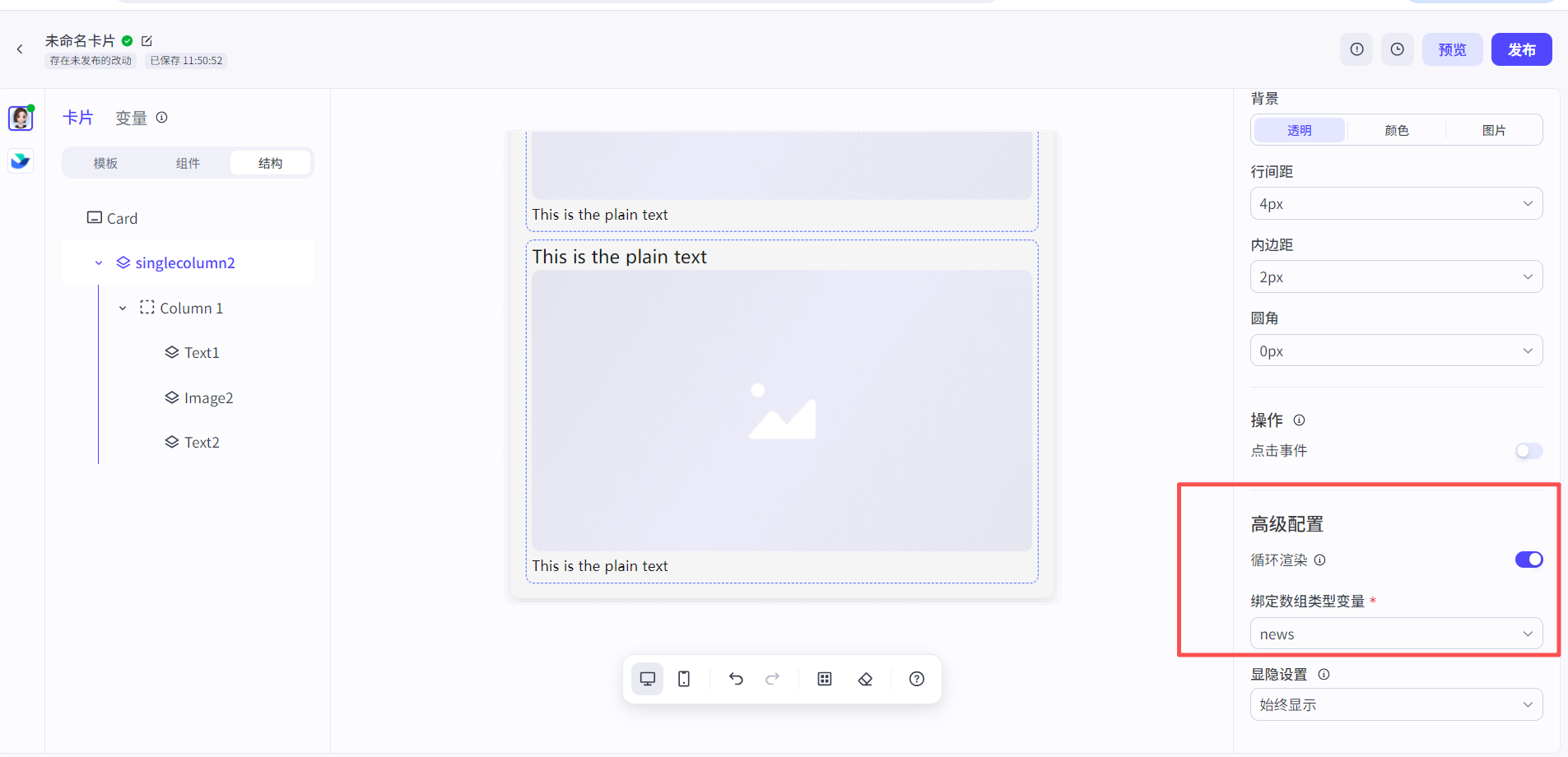Click the 预览 preview button

click(1453, 49)
